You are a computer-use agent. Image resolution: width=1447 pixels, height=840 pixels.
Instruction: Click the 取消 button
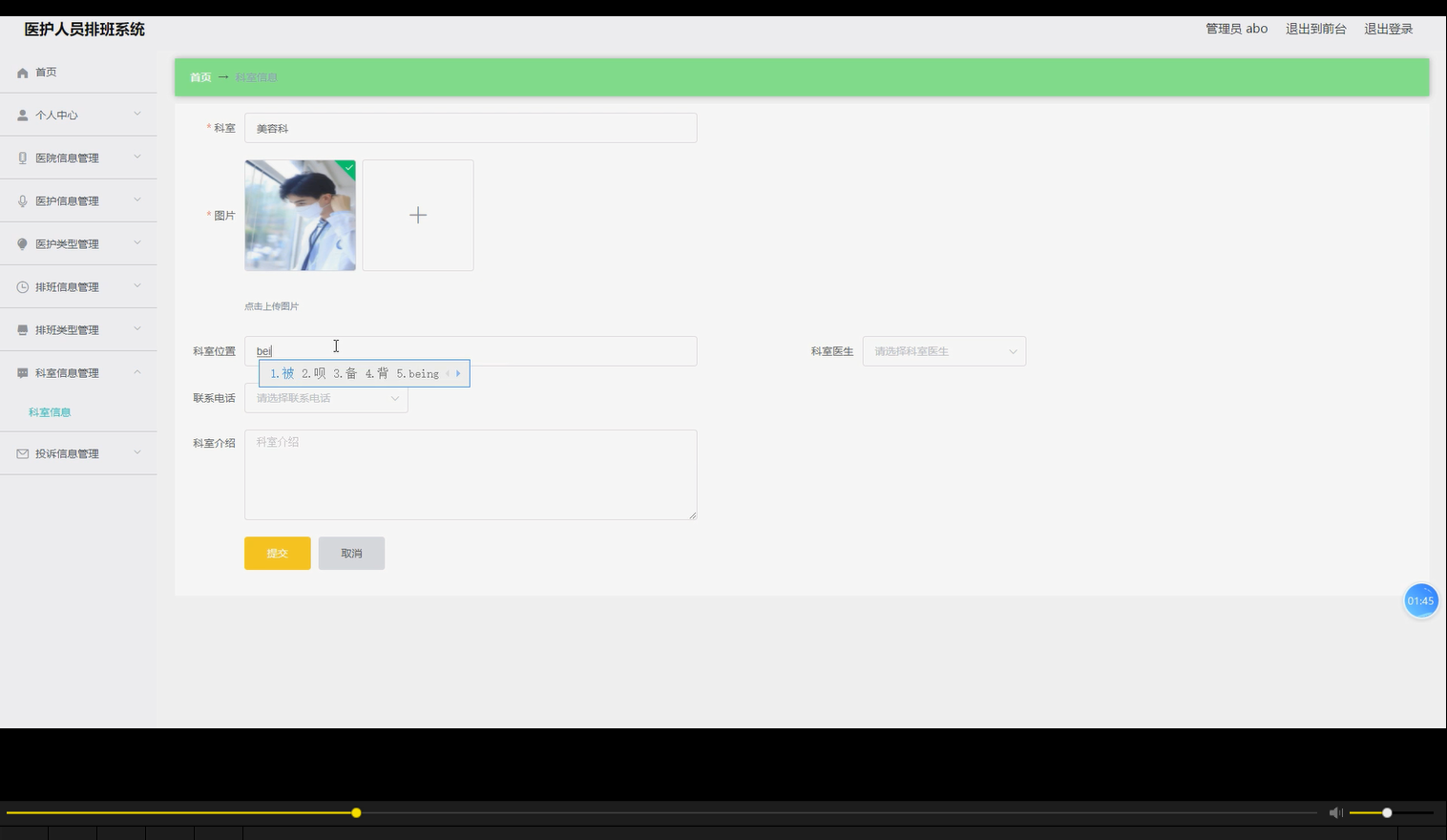tap(351, 554)
